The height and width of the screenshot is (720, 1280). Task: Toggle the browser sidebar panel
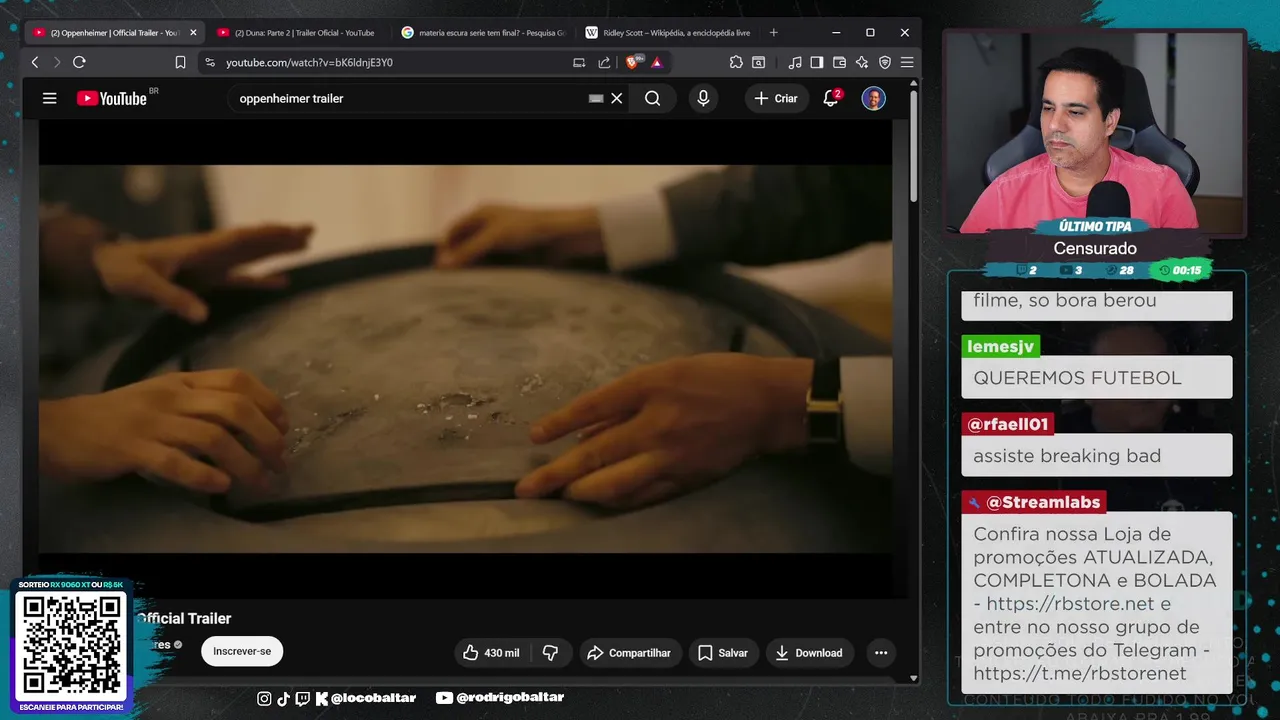(817, 62)
